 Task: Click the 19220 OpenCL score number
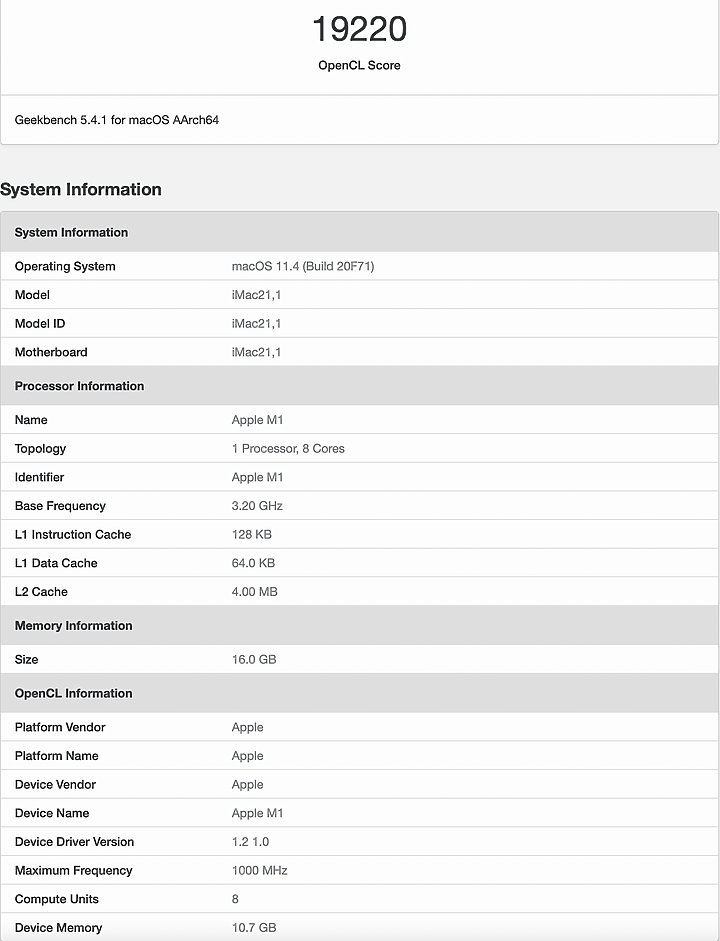[359, 29]
